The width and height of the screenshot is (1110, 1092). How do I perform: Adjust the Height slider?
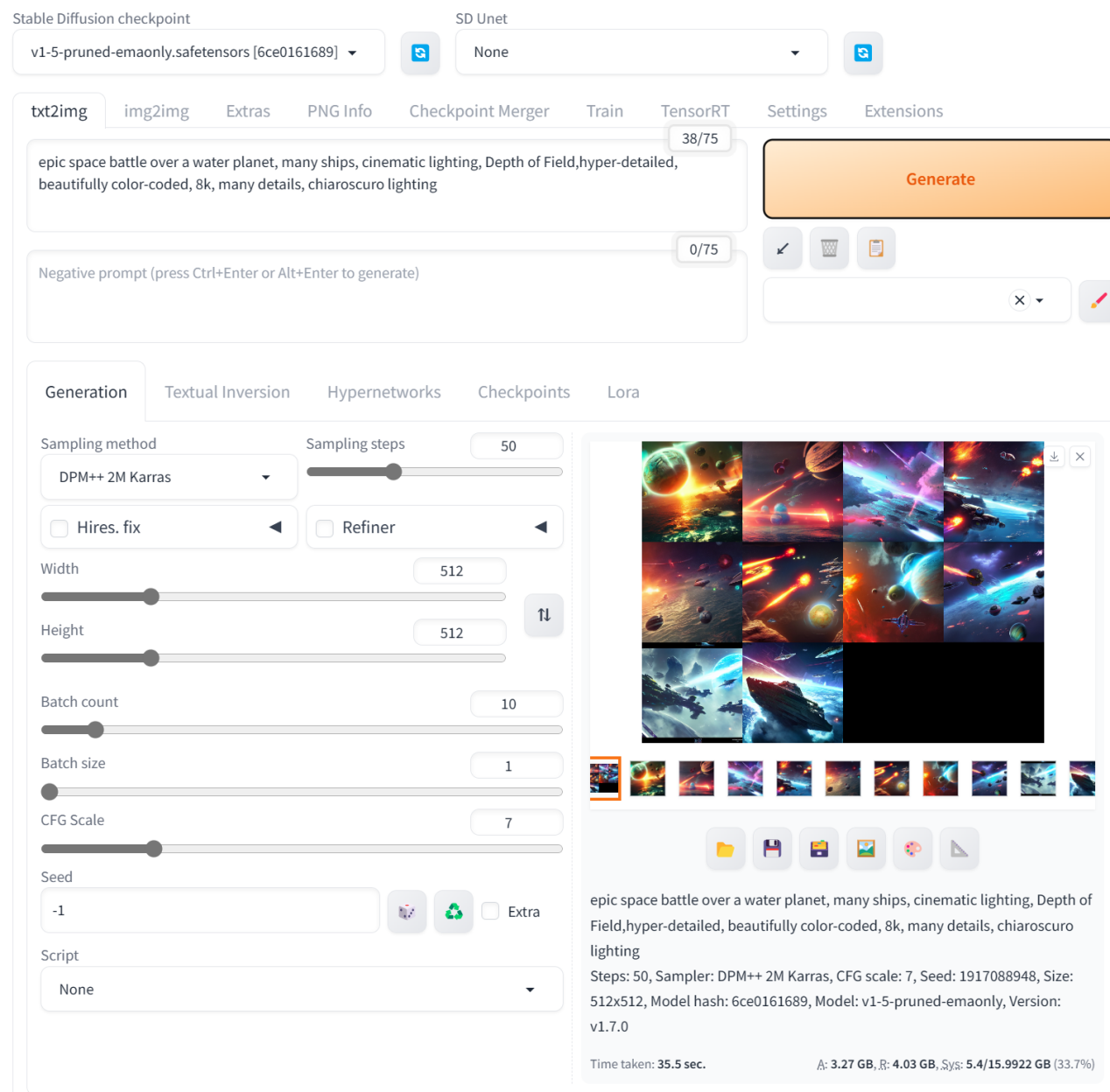point(273,658)
